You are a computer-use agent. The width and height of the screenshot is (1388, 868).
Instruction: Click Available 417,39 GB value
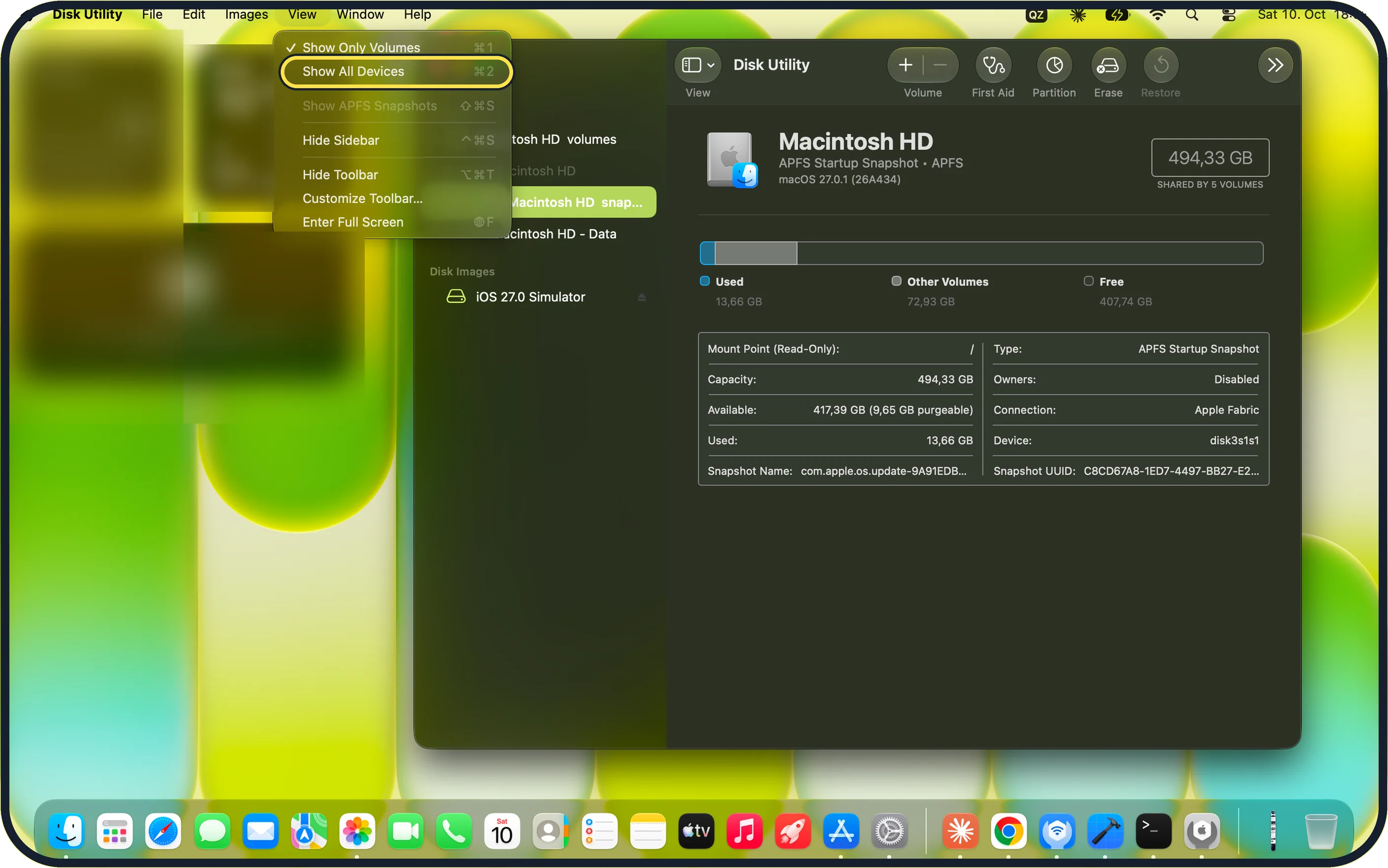tap(893, 410)
